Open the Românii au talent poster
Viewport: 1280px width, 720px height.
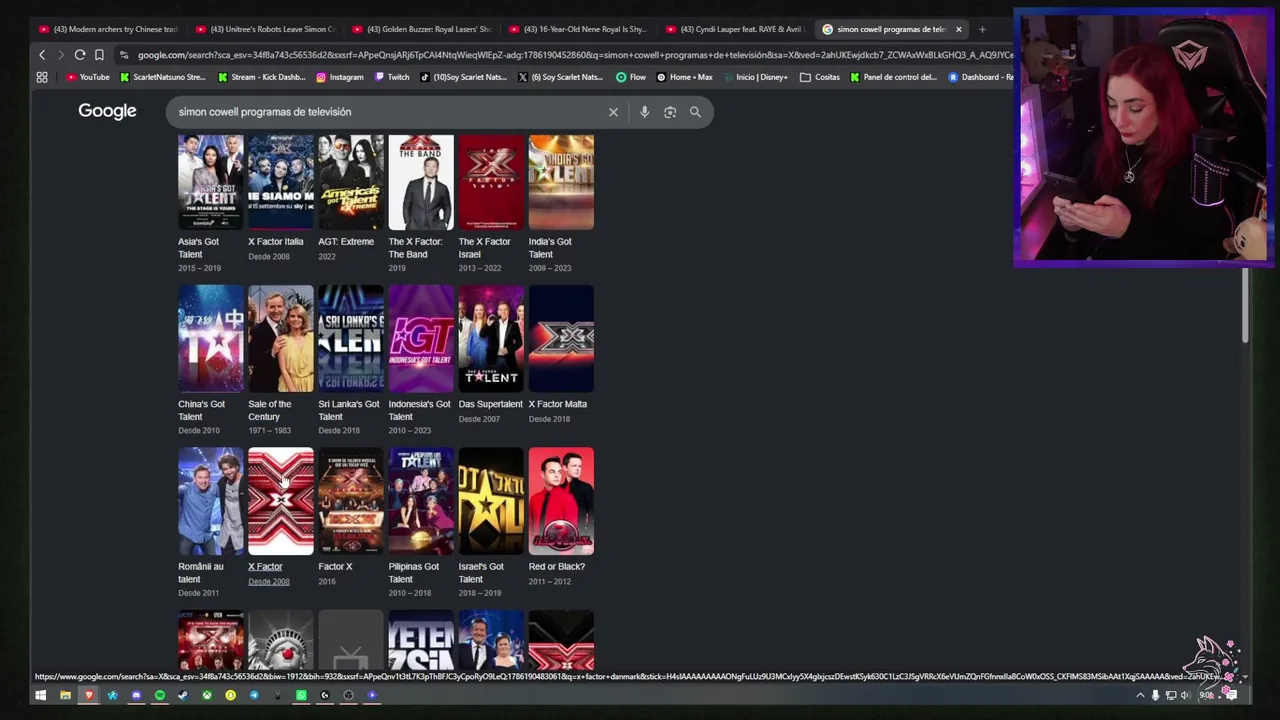tap(210, 500)
